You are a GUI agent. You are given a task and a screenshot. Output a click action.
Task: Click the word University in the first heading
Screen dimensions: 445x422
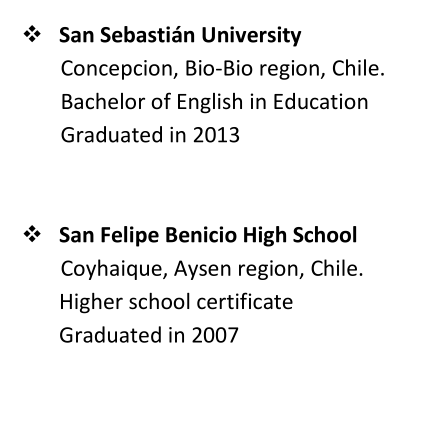(251, 36)
